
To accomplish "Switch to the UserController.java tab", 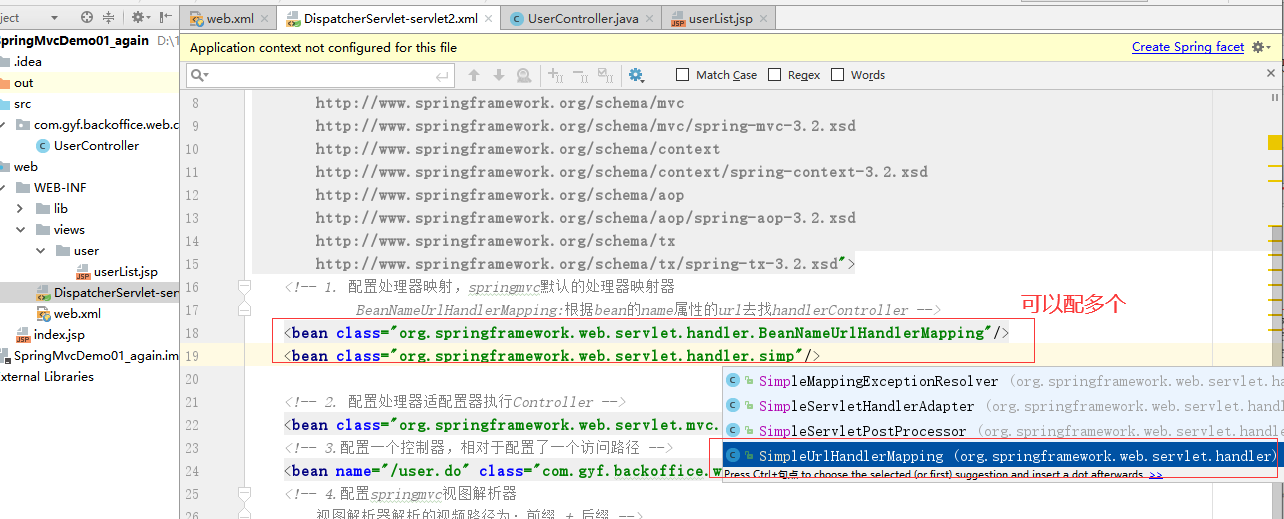I will click(x=582, y=19).
